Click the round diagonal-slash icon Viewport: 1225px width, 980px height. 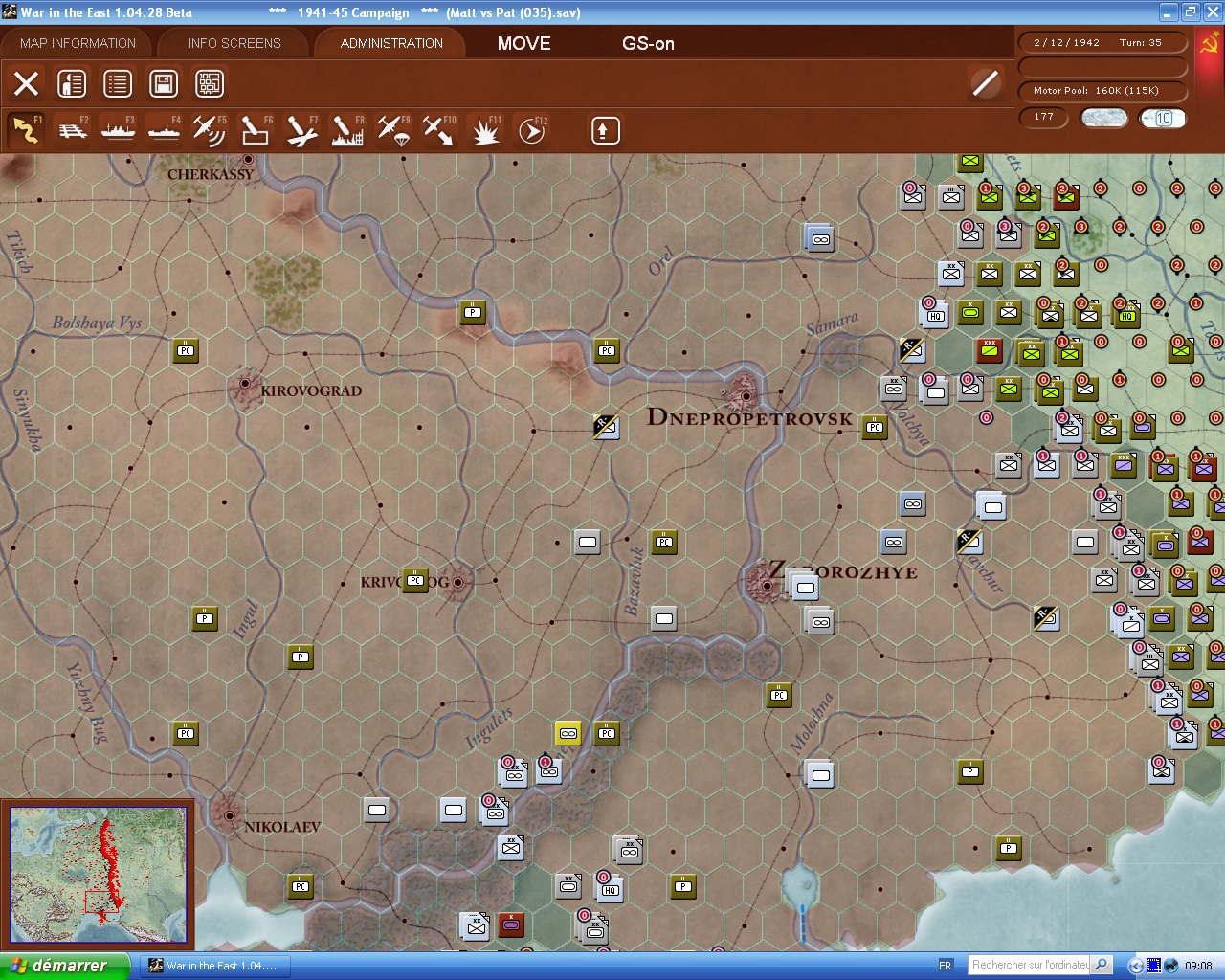(x=985, y=83)
